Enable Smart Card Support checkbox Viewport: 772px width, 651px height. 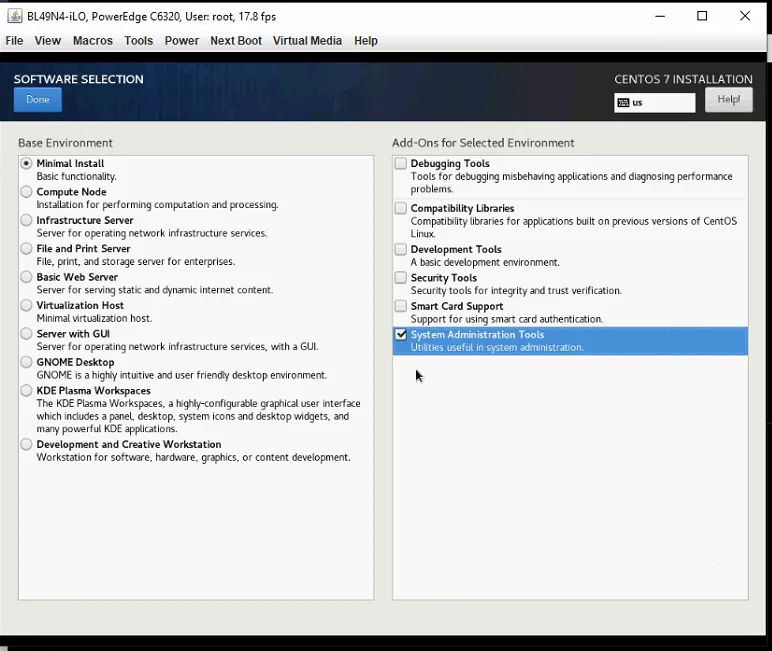tap(401, 306)
